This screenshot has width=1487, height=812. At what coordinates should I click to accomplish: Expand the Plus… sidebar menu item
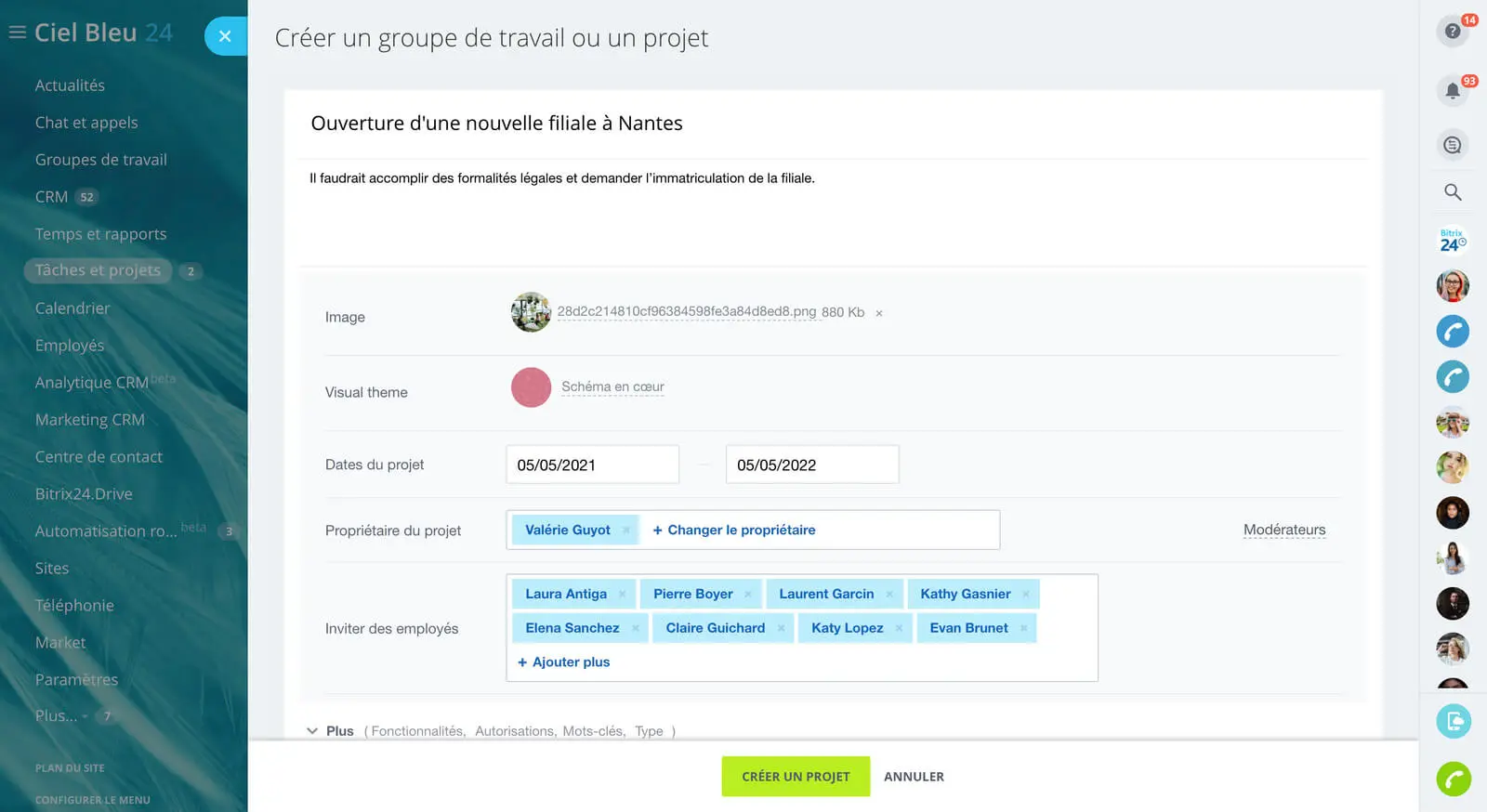[57, 716]
